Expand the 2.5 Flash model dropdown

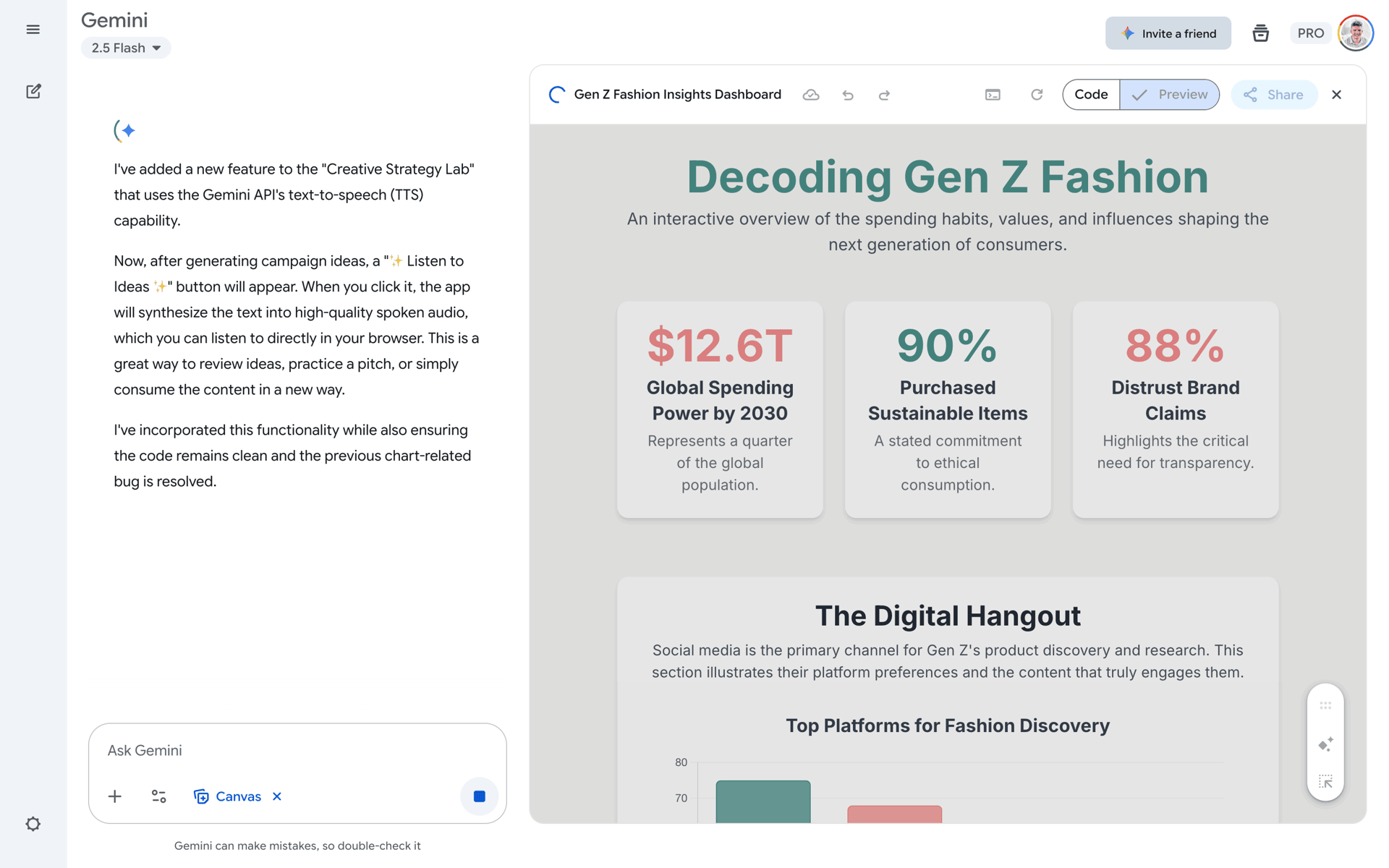pos(126,48)
